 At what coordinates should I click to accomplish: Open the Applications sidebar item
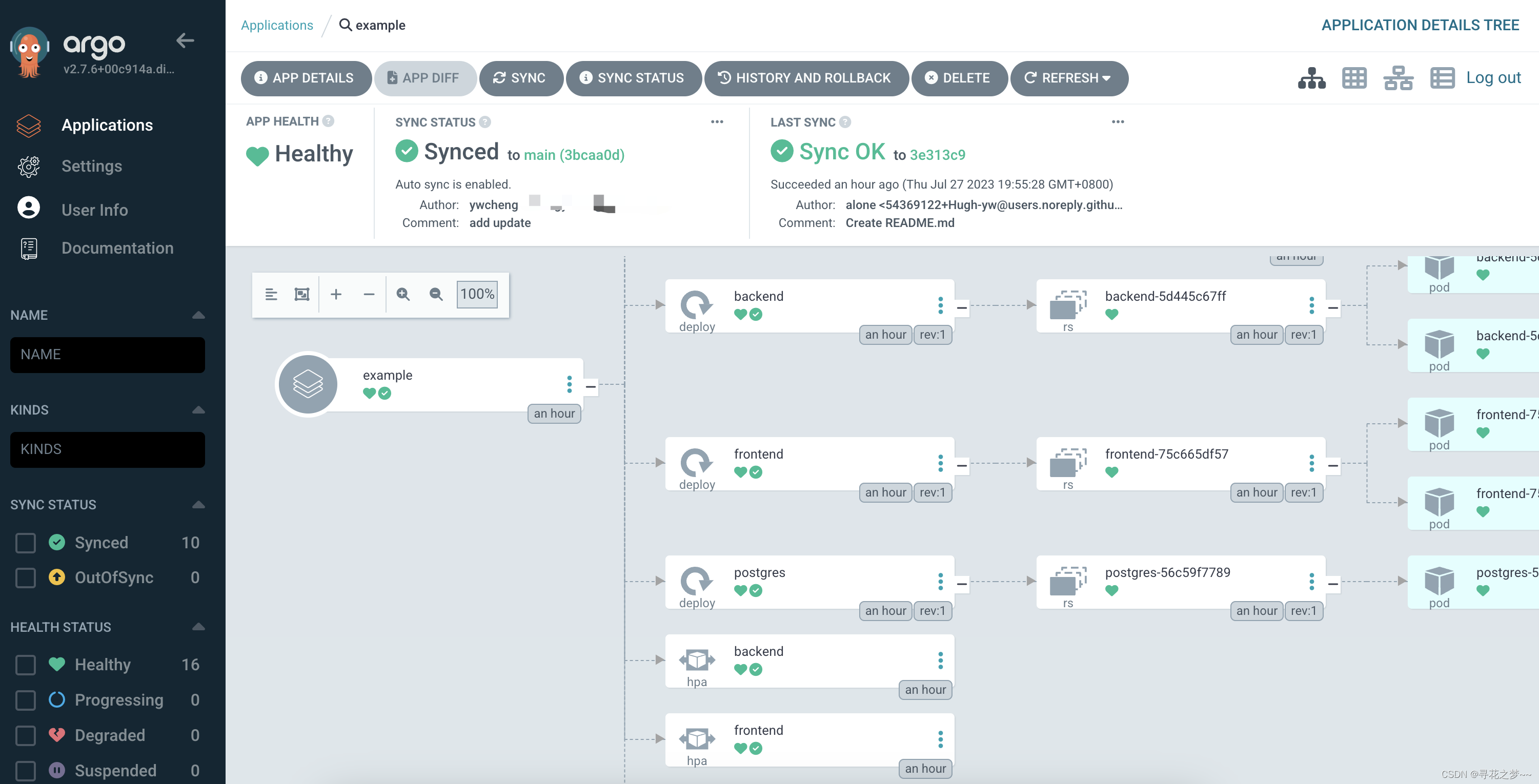107,125
